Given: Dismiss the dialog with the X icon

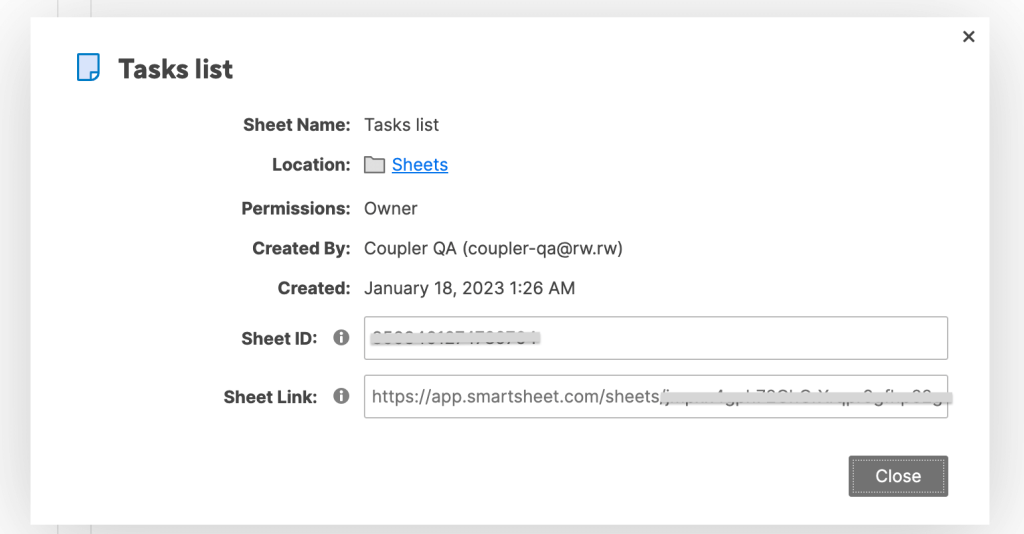Looking at the screenshot, I should pos(968,37).
